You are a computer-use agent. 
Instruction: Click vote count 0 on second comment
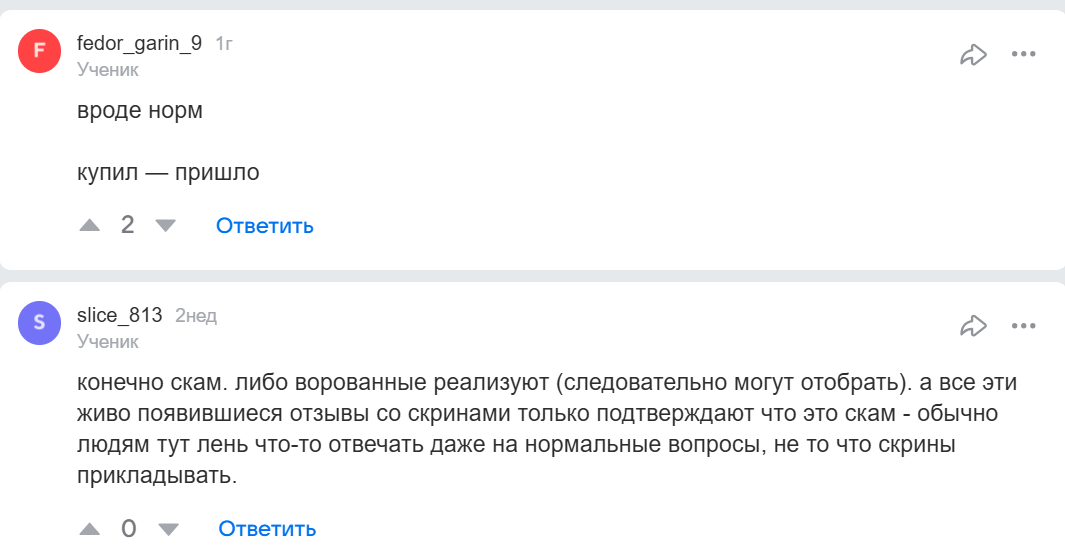click(x=128, y=528)
